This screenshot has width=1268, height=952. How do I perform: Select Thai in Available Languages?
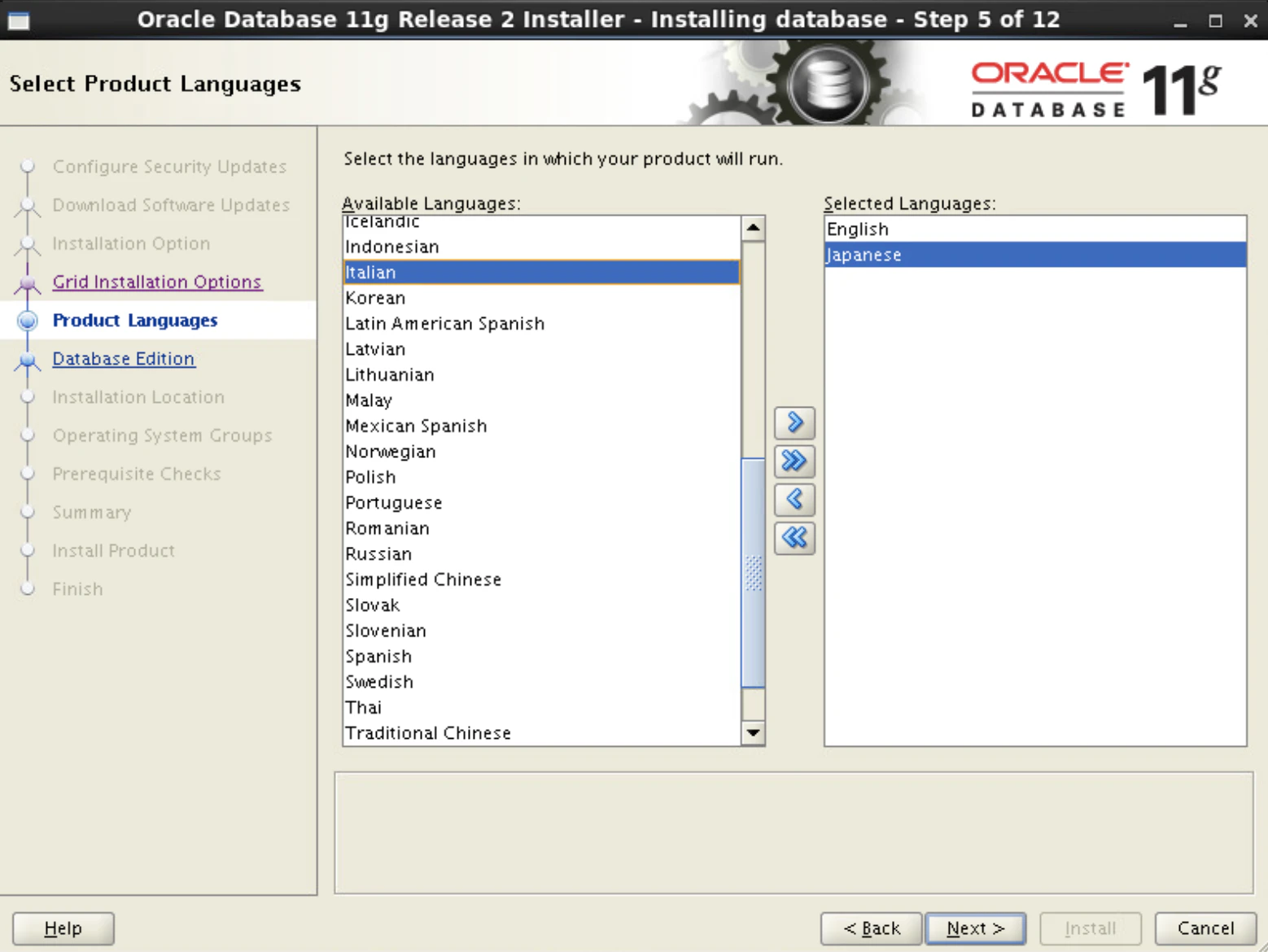coord(542,708)
